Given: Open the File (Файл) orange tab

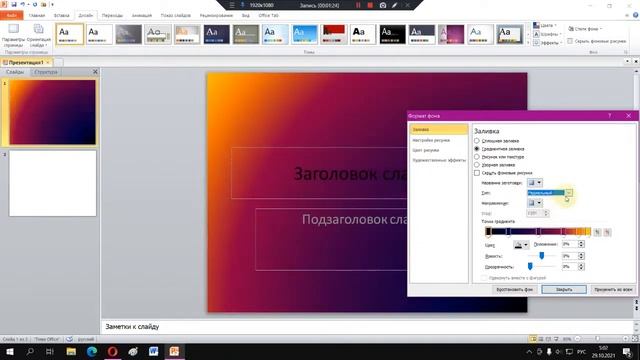Looking at the screenshot, I should (11, 16).
